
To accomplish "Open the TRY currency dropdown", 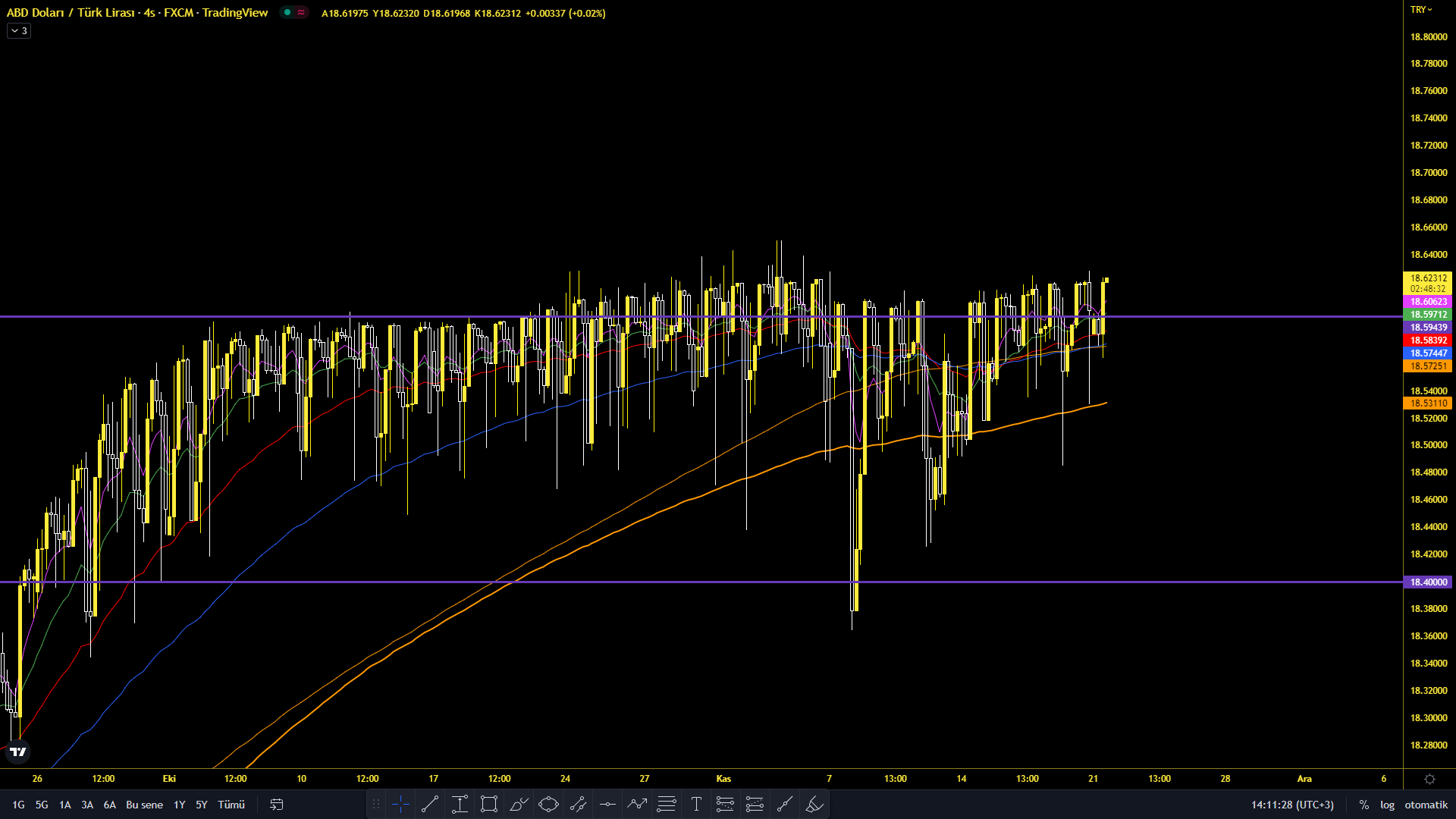I will click(1421, 10).
